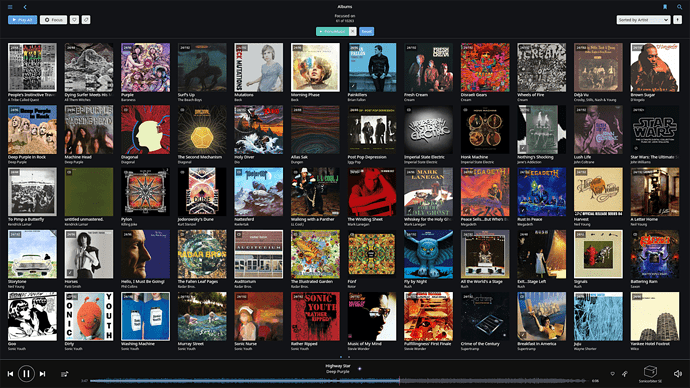690x388 pixels.
Task: Remove the active focus tag with X
Action: 352,31
